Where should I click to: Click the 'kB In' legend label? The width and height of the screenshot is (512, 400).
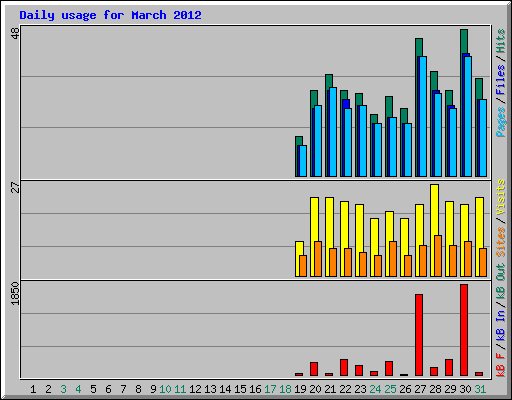(500, 325)
